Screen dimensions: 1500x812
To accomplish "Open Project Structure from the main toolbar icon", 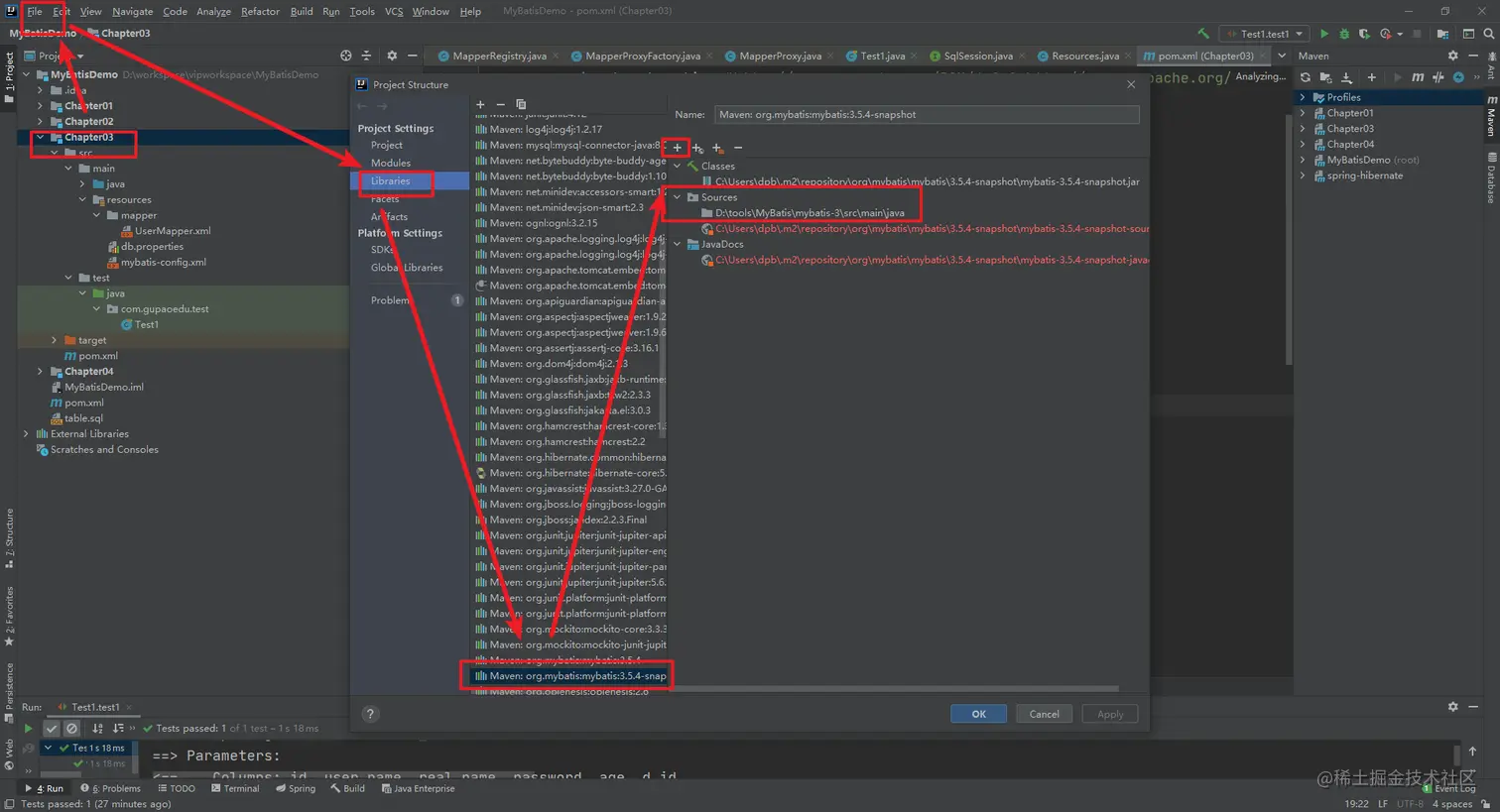I will pos(1442,34).
